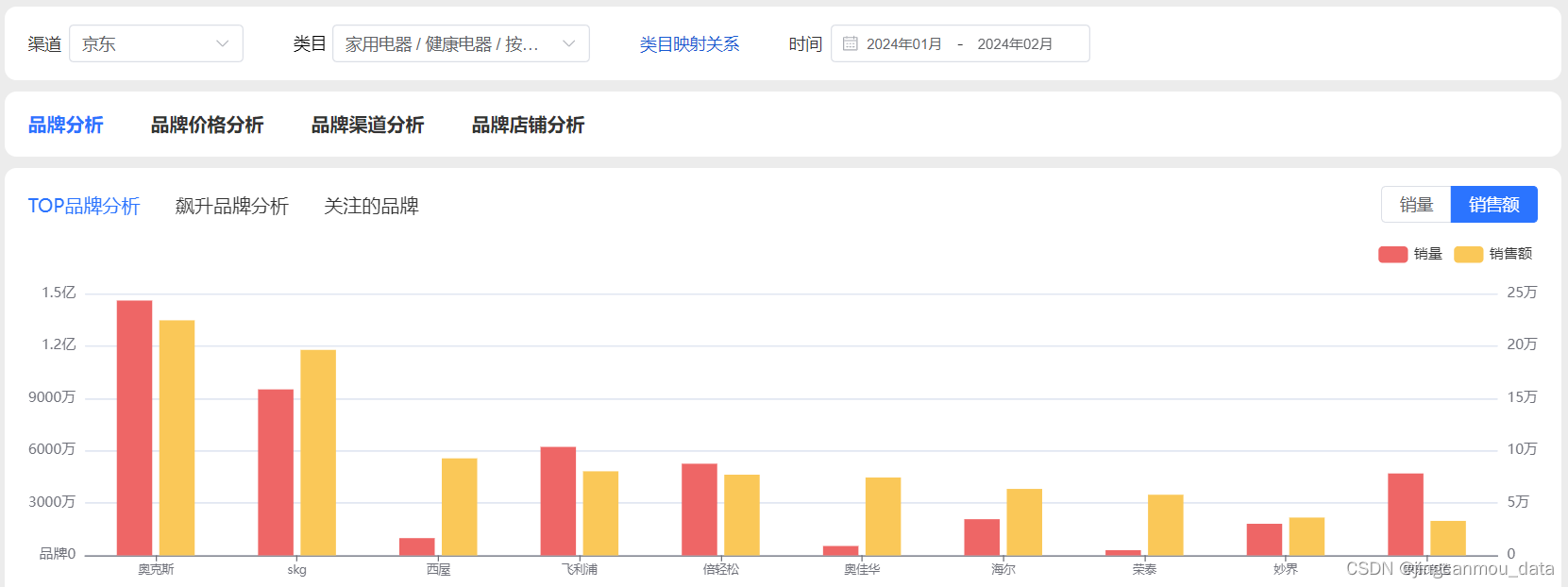Switch to the 品牌渠道分析 tab
Viewport: 1568px width, 587px height.
367,125
